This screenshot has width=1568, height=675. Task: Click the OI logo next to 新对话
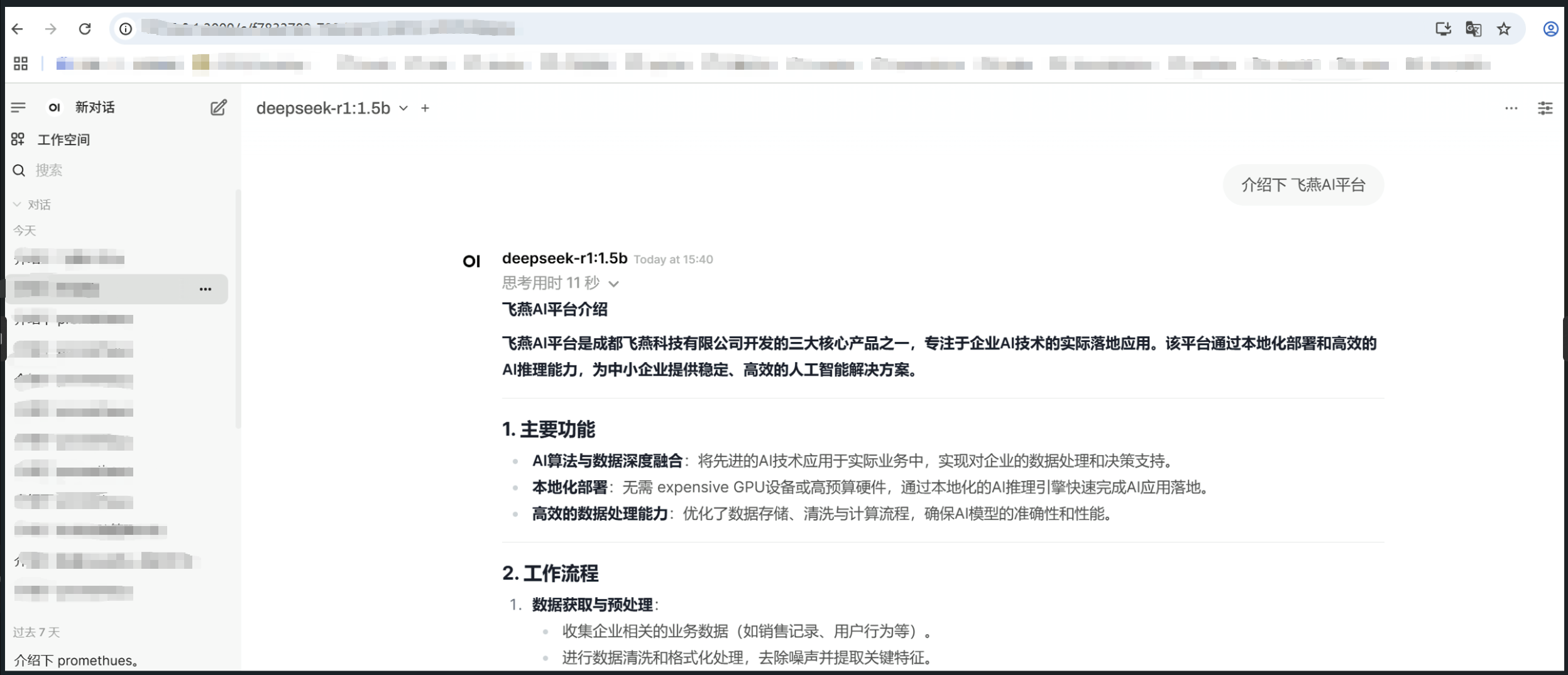[x=55, y=107]
